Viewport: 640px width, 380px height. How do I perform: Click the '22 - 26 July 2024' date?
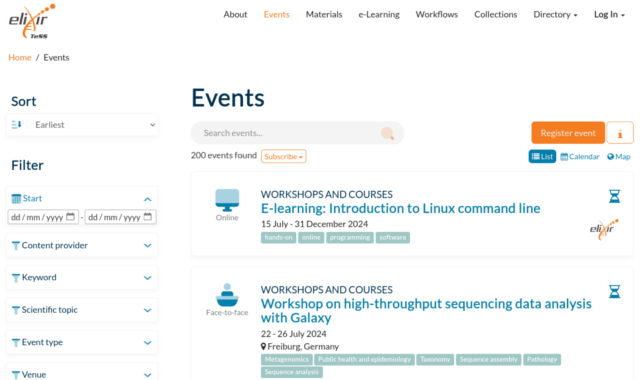(x=293, y=334)
